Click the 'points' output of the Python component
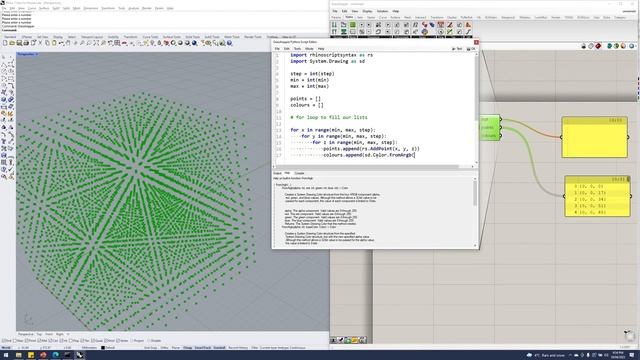This screenshot has width=640, height=360. (487, 127)
